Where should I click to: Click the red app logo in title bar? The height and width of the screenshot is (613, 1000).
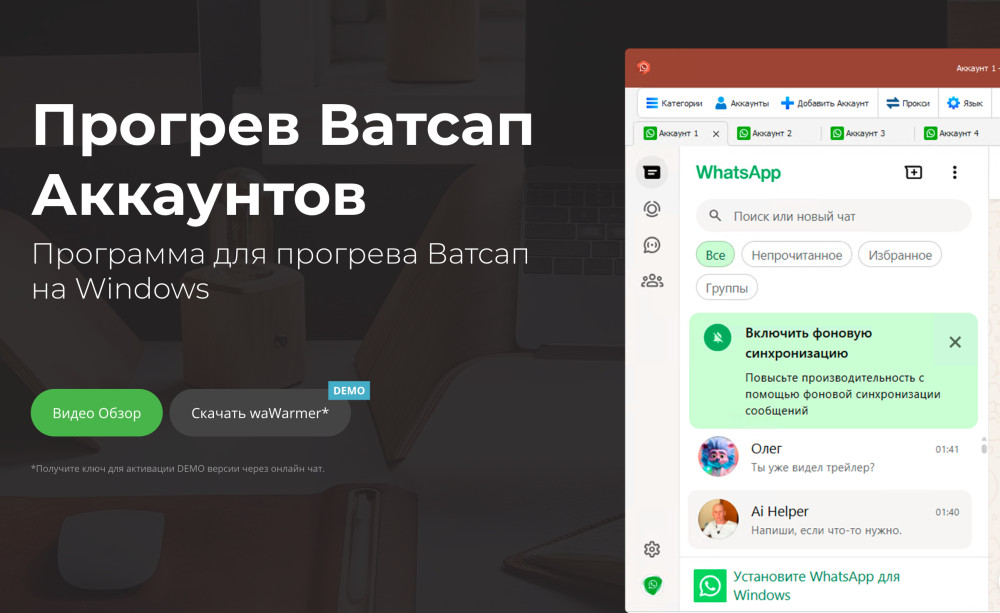coord(643,68)
